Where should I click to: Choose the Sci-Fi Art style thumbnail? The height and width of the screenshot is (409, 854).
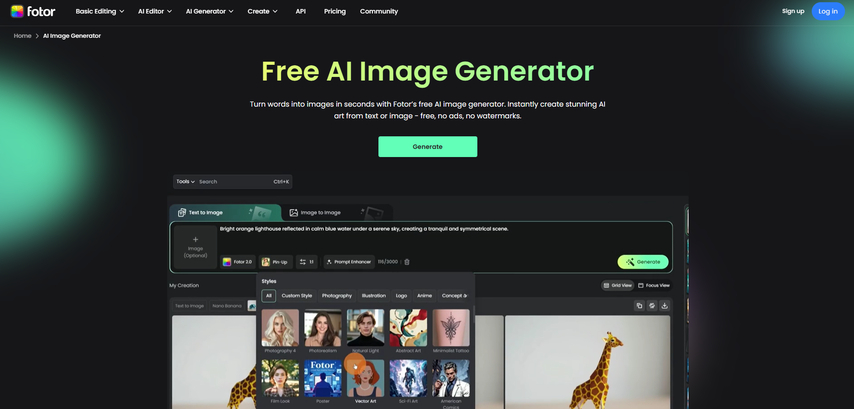tap(408, 379)
